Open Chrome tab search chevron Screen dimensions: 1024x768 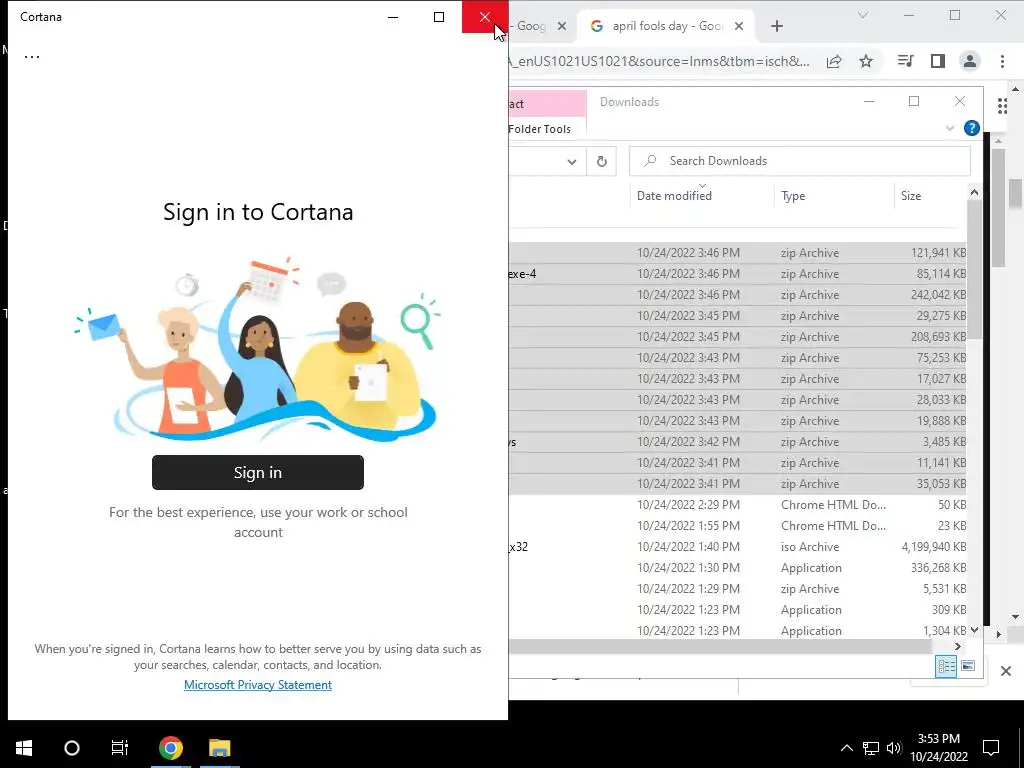(x=863, y=15)
